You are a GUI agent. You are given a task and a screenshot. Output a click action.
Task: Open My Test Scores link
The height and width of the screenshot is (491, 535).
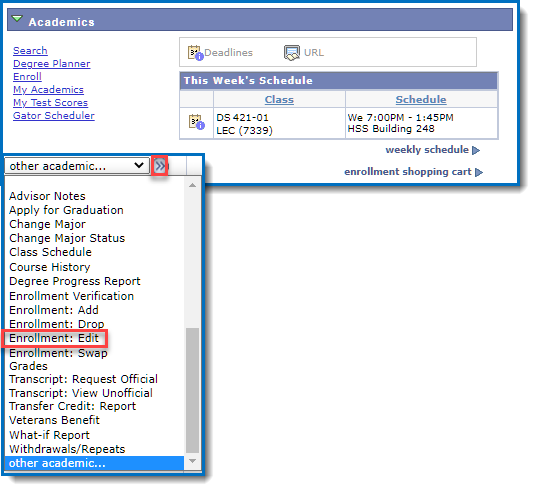50,103
